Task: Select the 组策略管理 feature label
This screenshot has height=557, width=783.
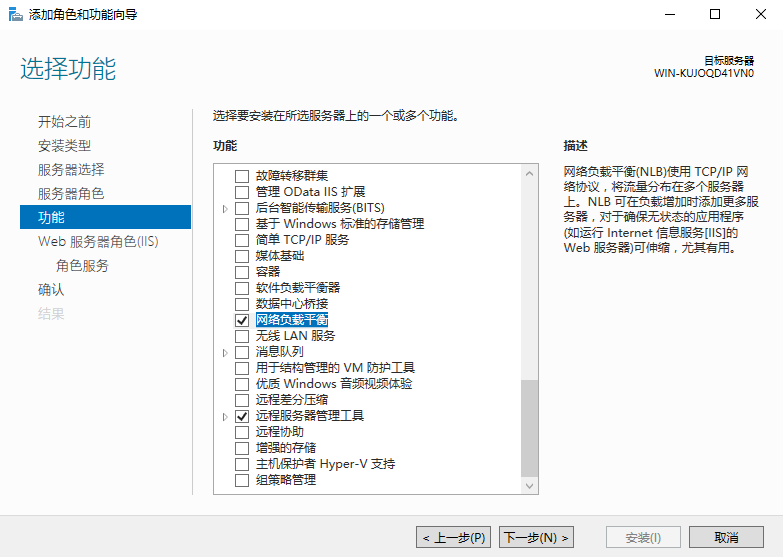Action: point(286,480)
